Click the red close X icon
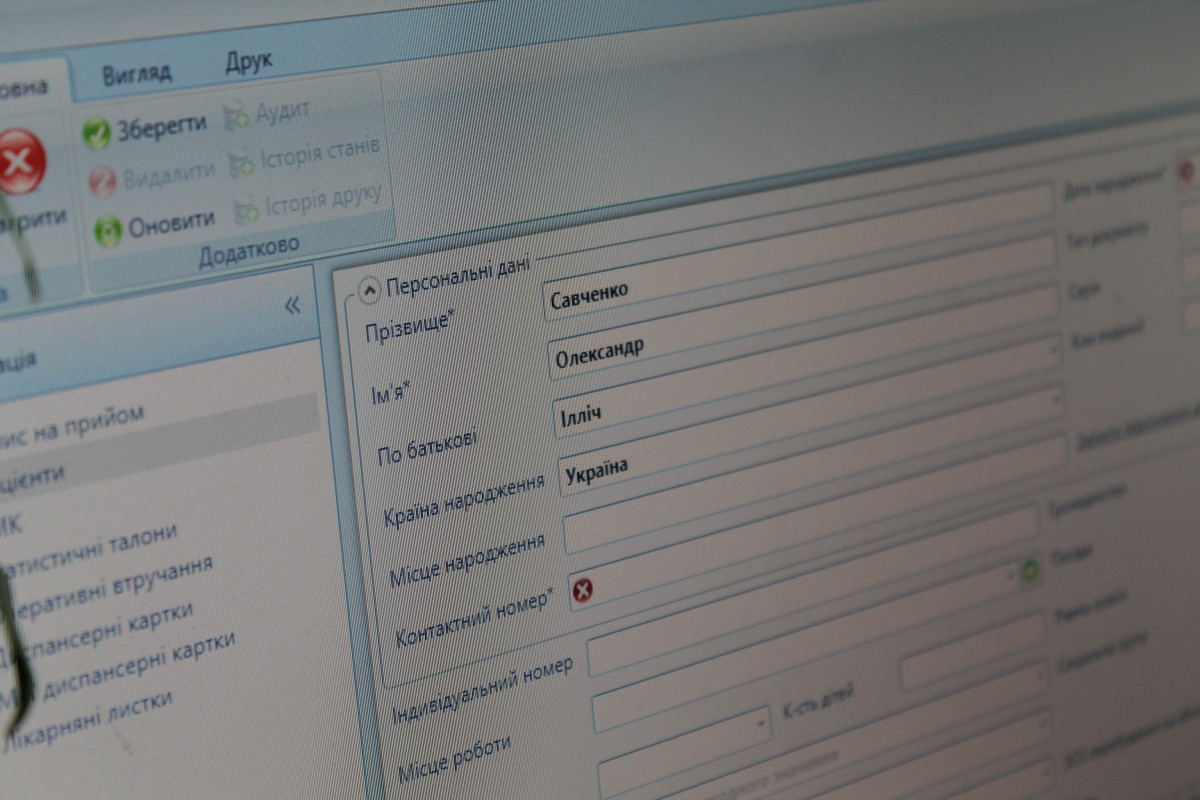Screen dimensions: 1200x800 click(x=21, y=162)
